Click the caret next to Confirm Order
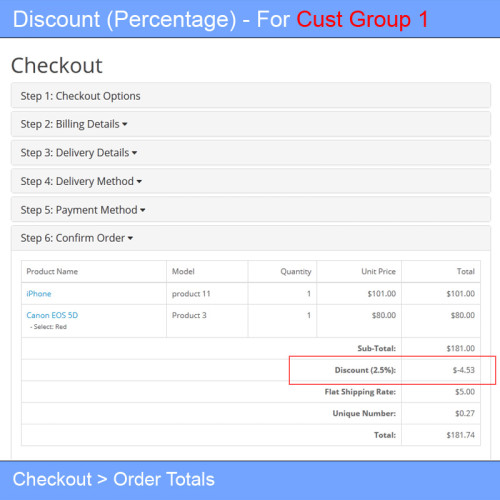This screenshot has height=500, width=500. pos(130,238)
